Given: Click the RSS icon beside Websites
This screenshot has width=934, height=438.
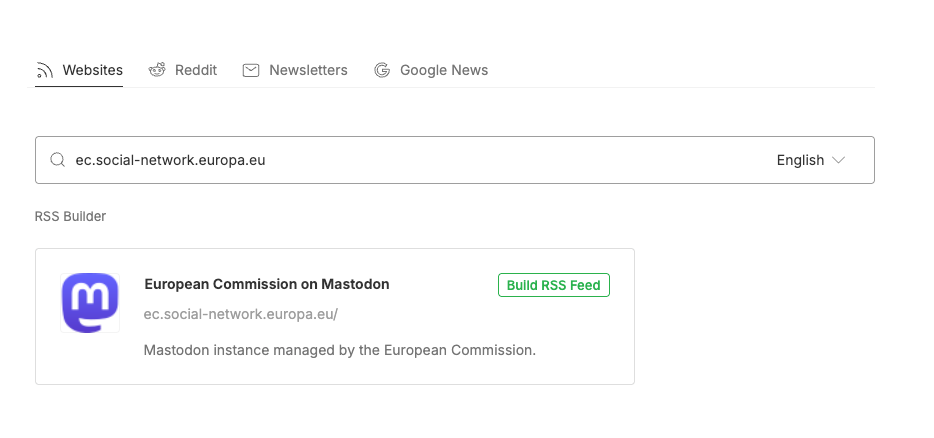Looking at the screenshot, I should (44, 70).
